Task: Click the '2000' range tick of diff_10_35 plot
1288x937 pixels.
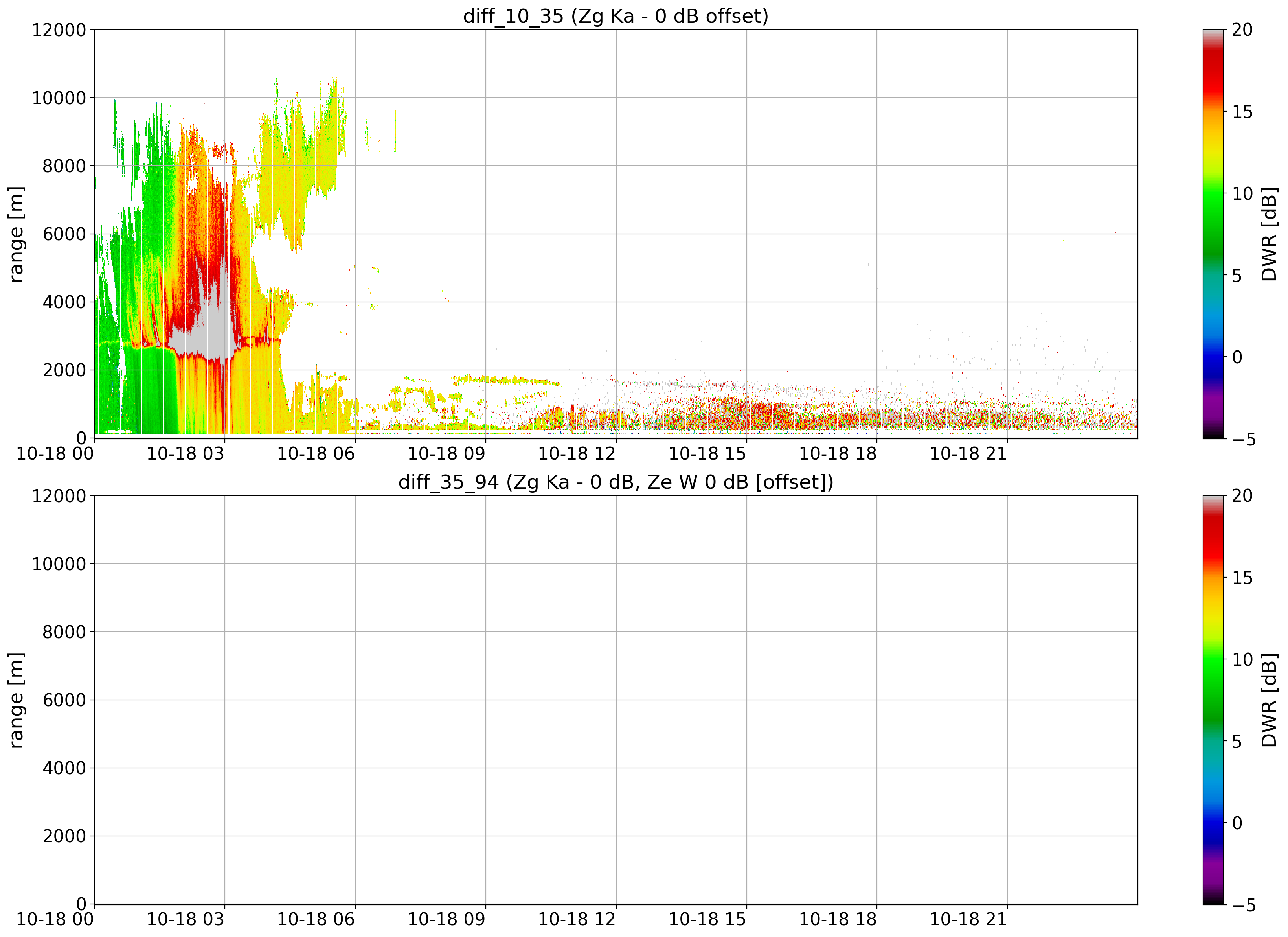Action: point(64,370)
